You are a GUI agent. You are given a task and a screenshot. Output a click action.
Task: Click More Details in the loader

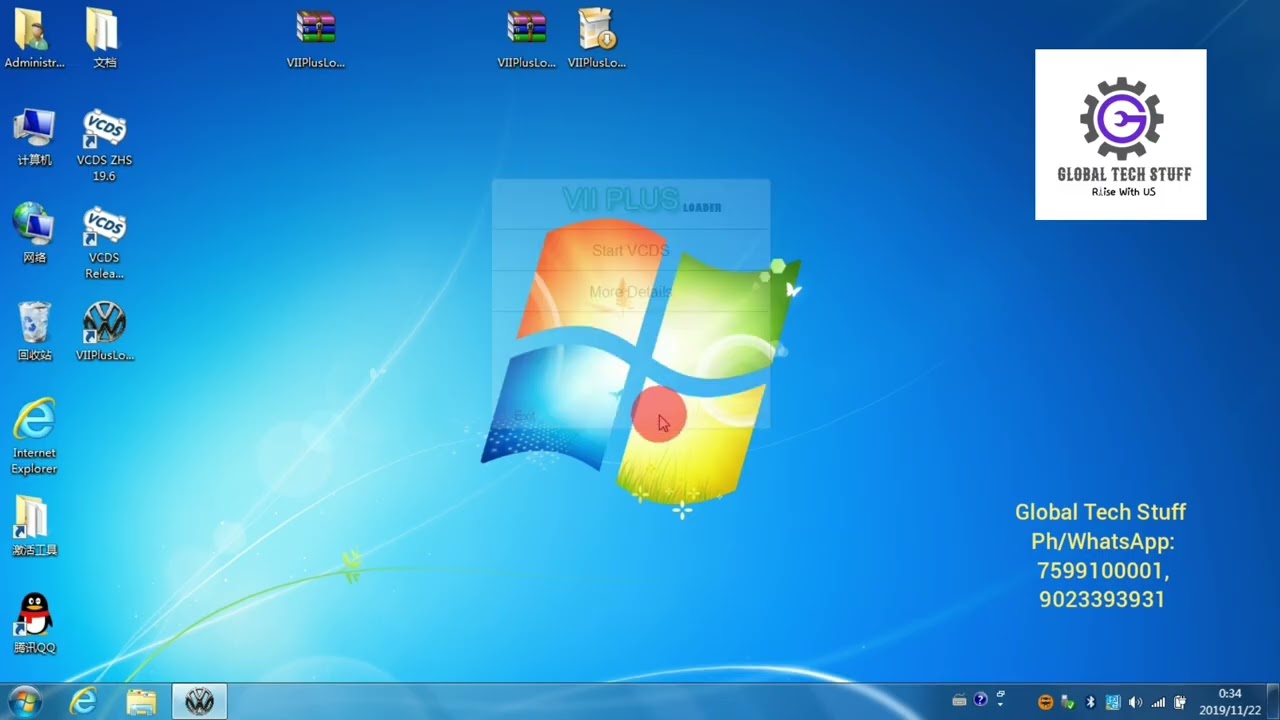coord(630,292)
